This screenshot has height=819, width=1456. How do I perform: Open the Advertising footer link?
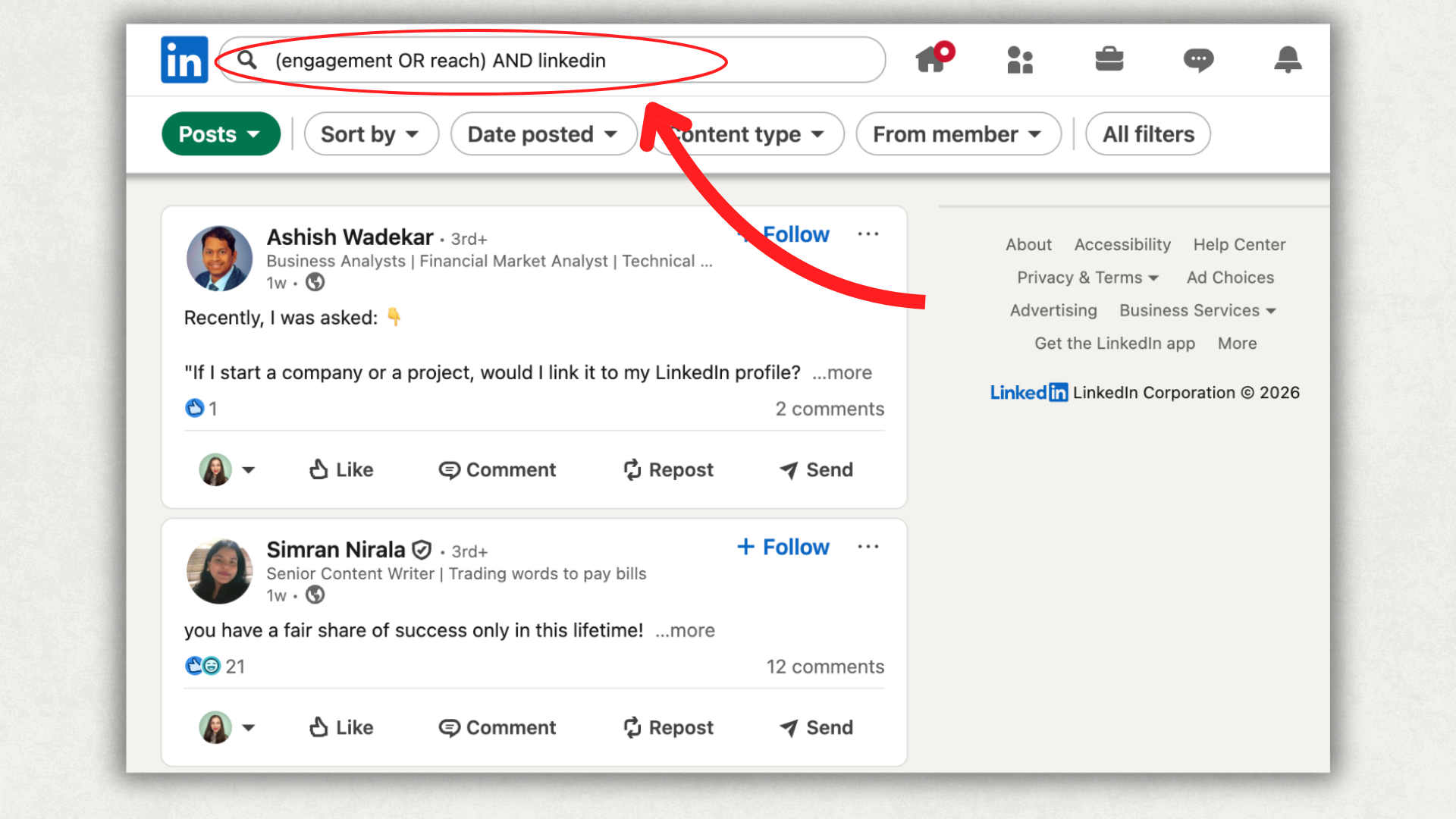pyautogui.click(x=1053, y=310)
